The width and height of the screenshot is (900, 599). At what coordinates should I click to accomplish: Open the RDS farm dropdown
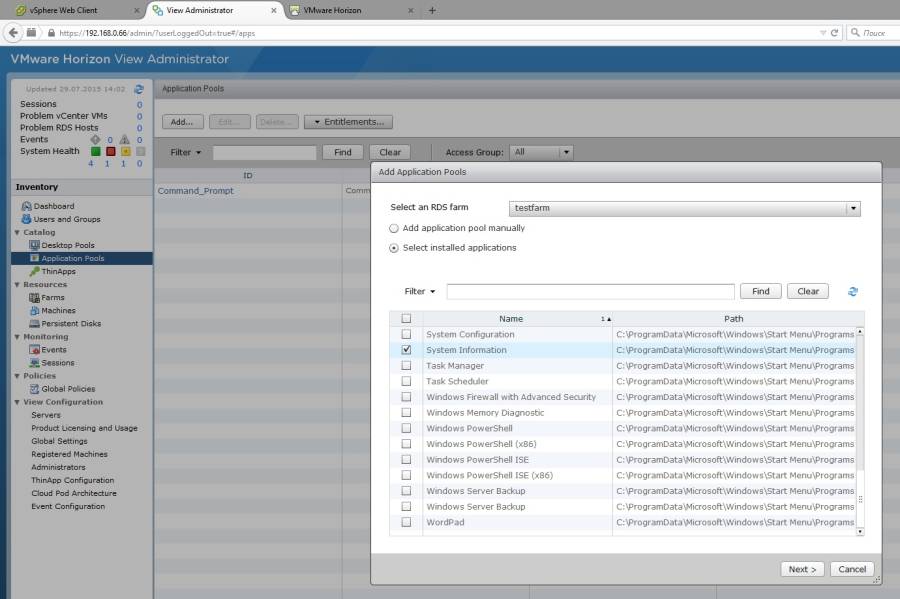685,208
